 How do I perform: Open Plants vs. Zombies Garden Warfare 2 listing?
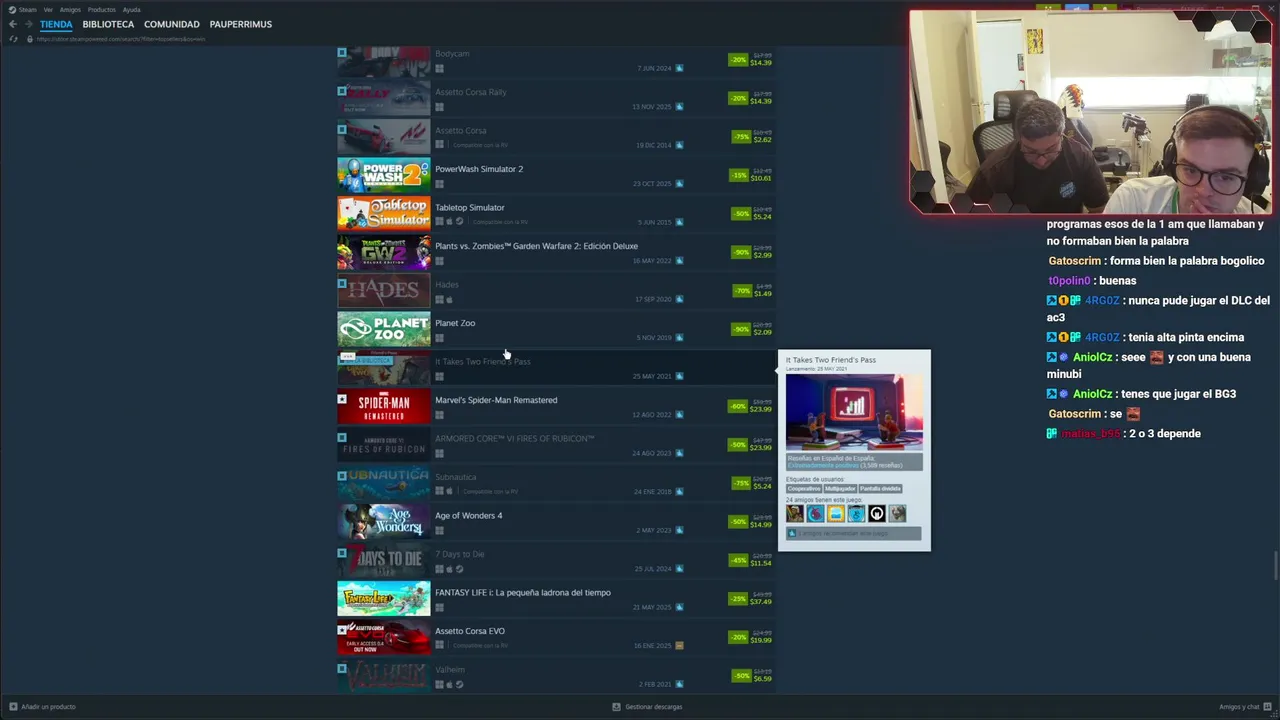[536, 246]
